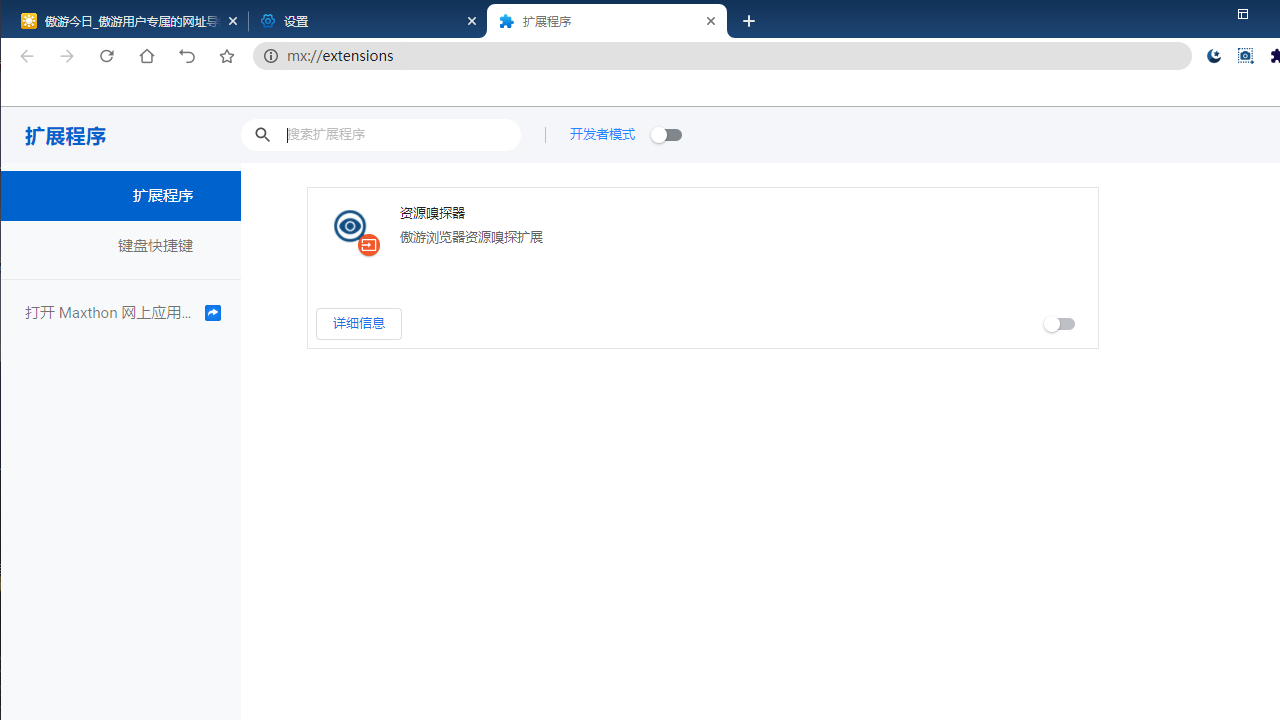Click the undo closed tab icon

tap(187, 56)
